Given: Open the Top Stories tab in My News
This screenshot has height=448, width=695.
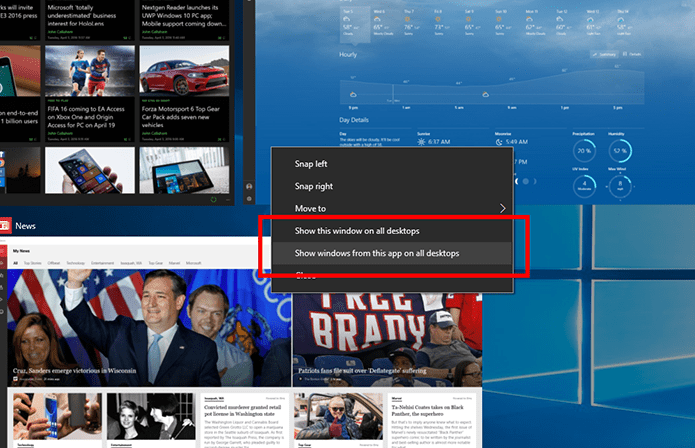Looking at the screenshot, I should (x=32, y=263).
